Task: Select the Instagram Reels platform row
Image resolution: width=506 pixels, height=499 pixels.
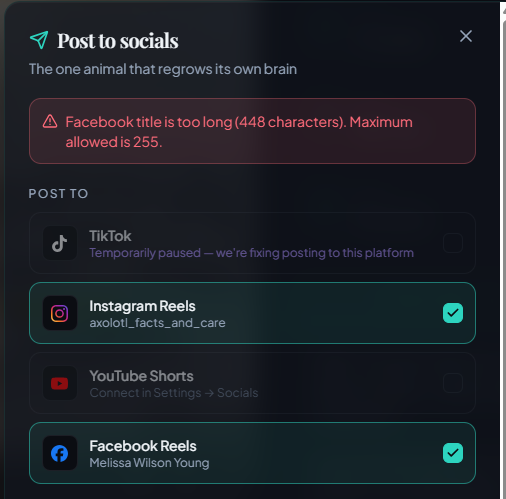Action: point(252,313)
